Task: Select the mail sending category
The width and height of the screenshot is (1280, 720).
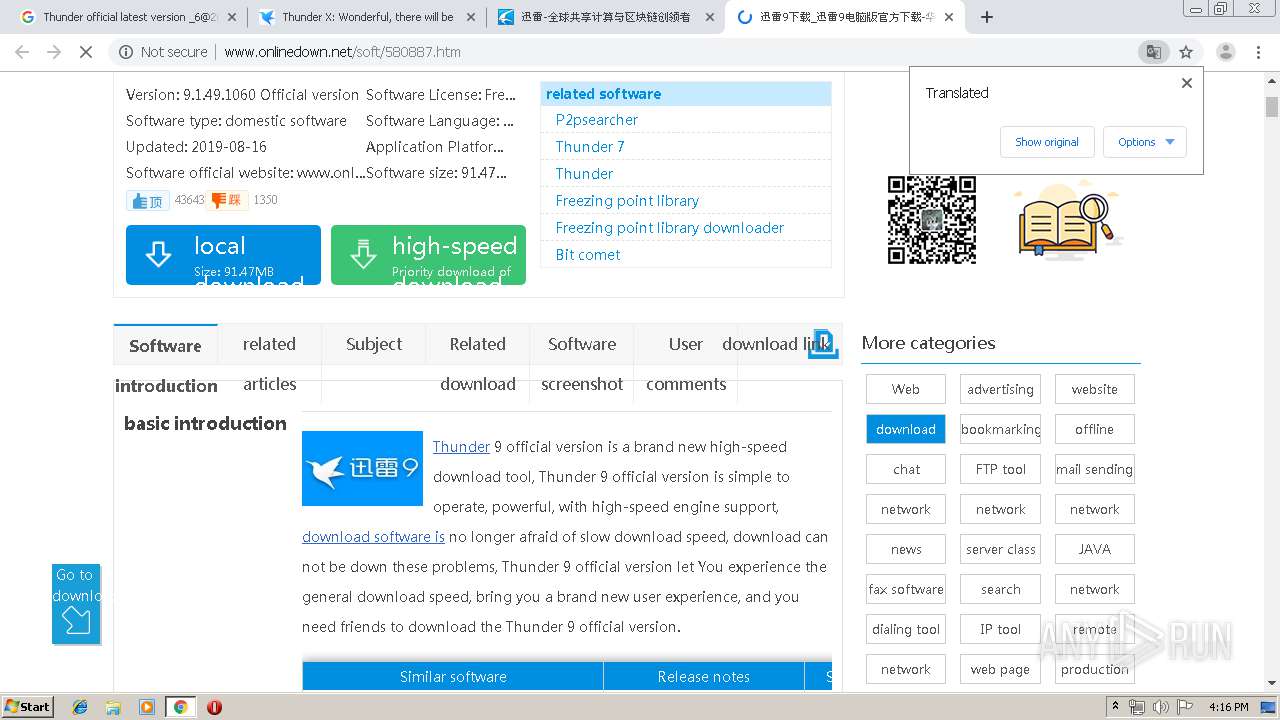Action: pos(1095,469)
